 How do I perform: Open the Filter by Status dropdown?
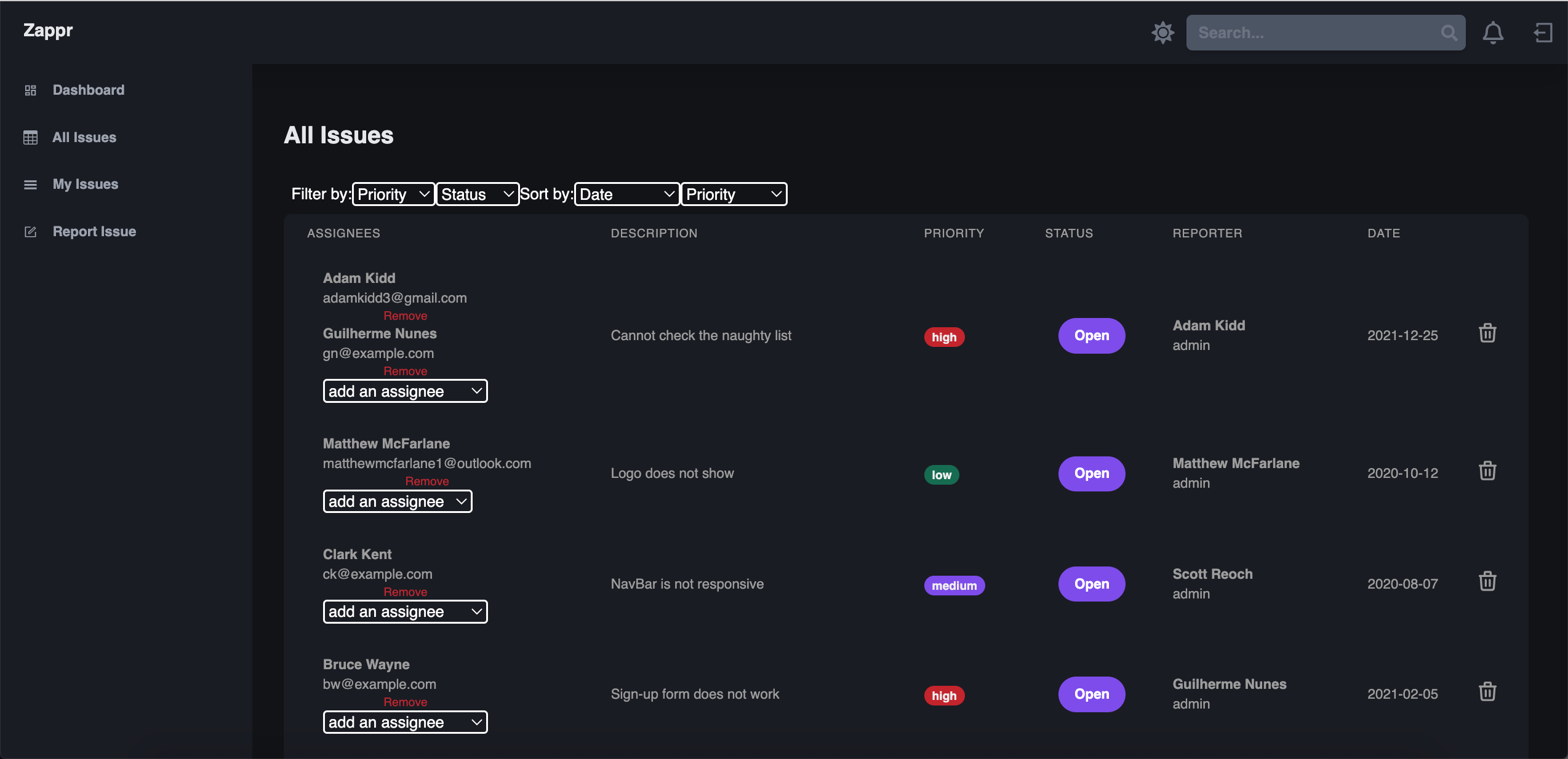click(477, 194)
